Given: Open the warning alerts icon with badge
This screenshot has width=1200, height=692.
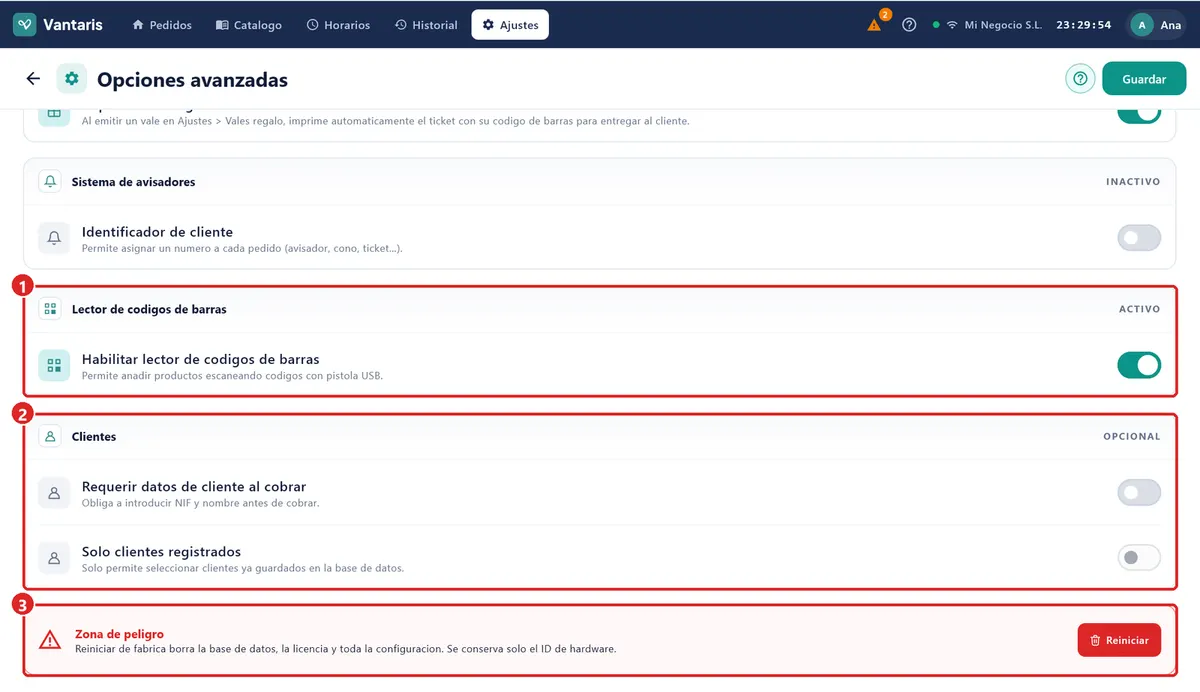Looking at the screenshot, I should tap(875, 25).
